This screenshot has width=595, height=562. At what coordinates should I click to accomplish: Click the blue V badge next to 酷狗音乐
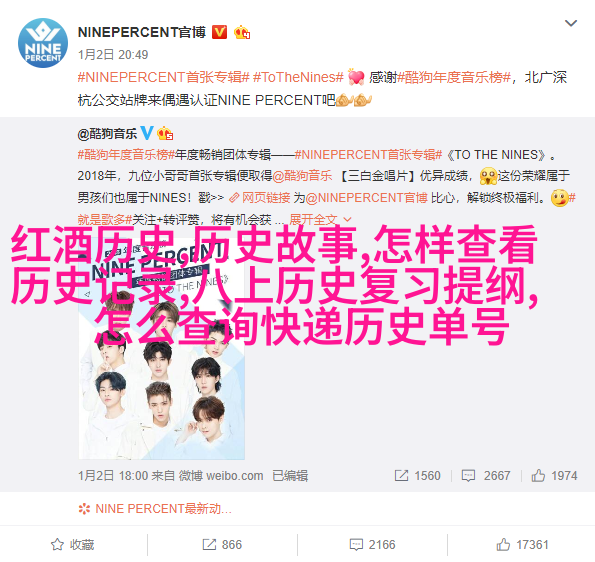147,133
